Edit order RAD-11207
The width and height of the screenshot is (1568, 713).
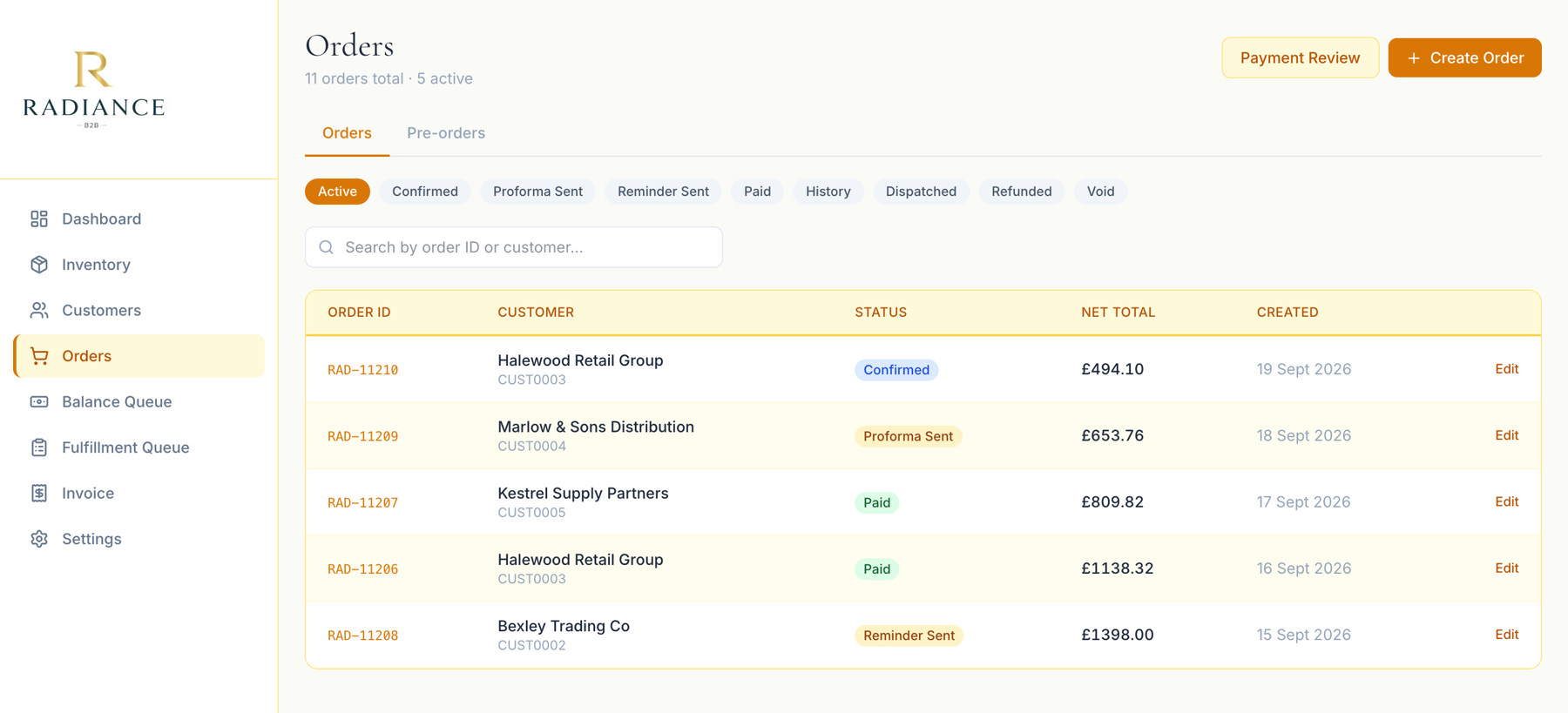point(1506,501)
